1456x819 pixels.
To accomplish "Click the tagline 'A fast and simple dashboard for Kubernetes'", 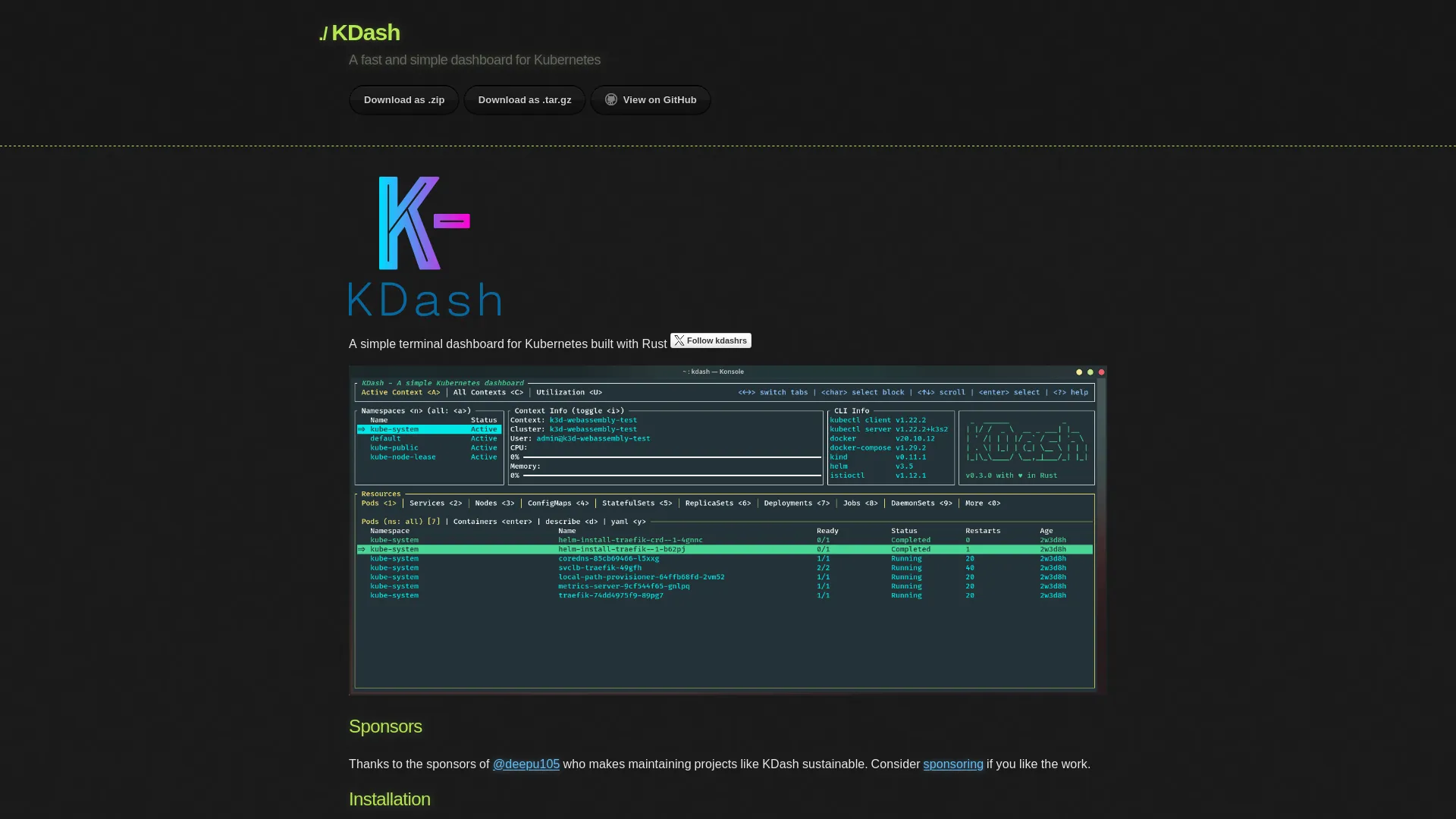I will pyautogui.click(x=475, y=60).
